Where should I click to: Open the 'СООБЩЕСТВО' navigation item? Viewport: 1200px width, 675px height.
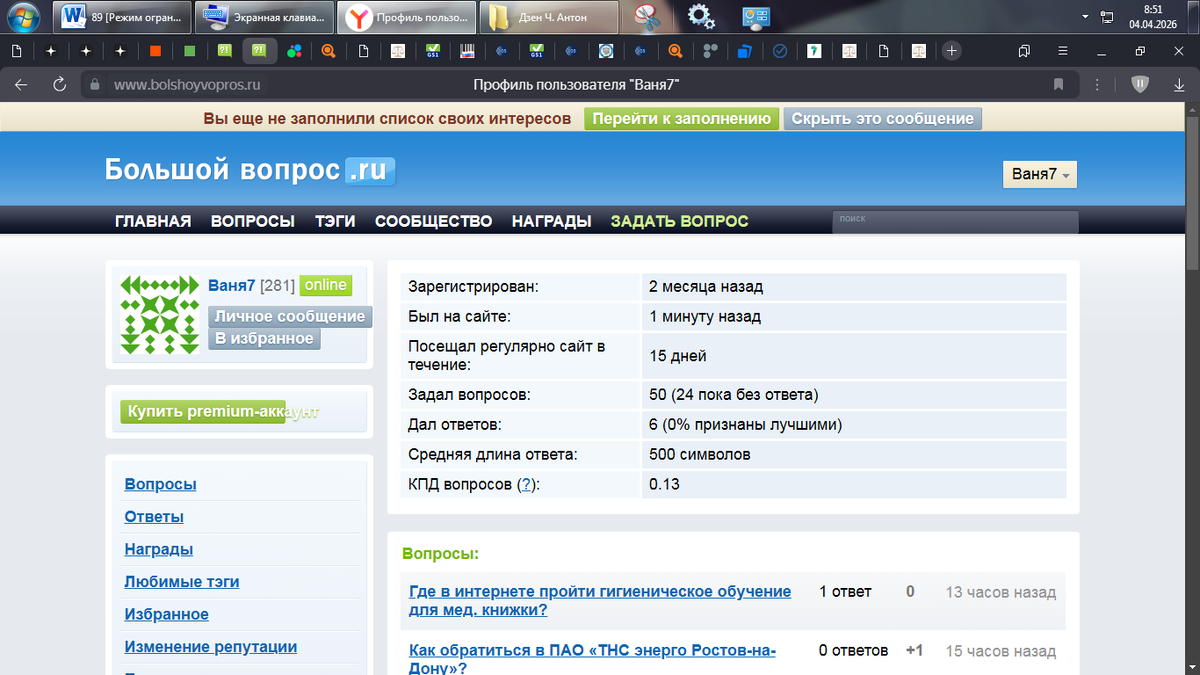point(434,221)
